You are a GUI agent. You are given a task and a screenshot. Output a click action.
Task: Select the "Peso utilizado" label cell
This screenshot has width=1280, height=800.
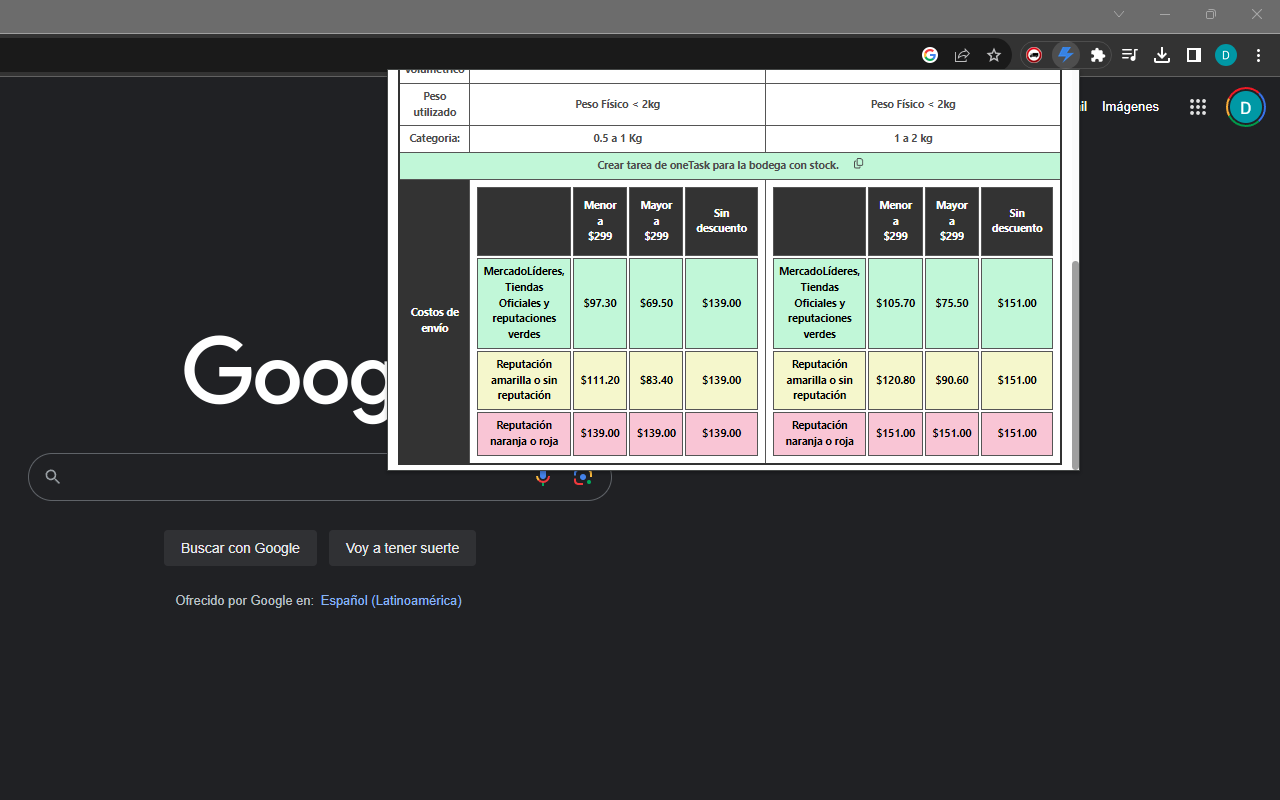(x=434, y=104)
